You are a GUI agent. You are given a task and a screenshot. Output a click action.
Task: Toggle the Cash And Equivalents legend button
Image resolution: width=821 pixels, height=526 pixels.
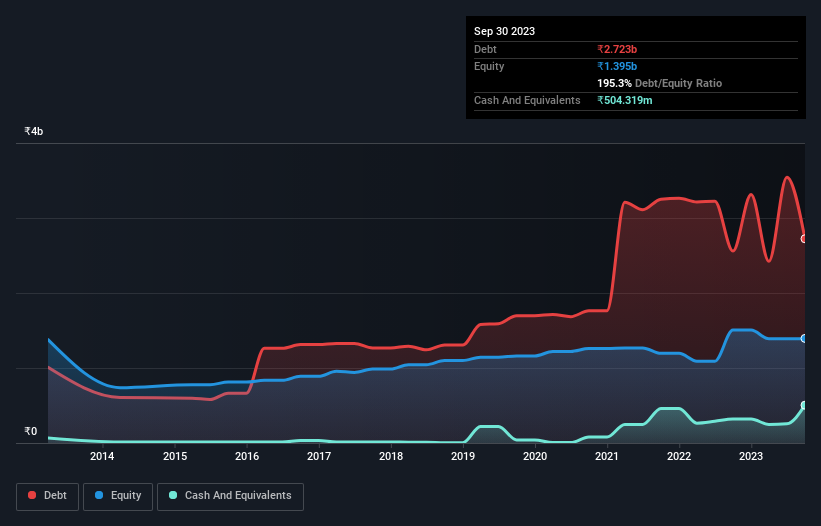coord(230,496)
